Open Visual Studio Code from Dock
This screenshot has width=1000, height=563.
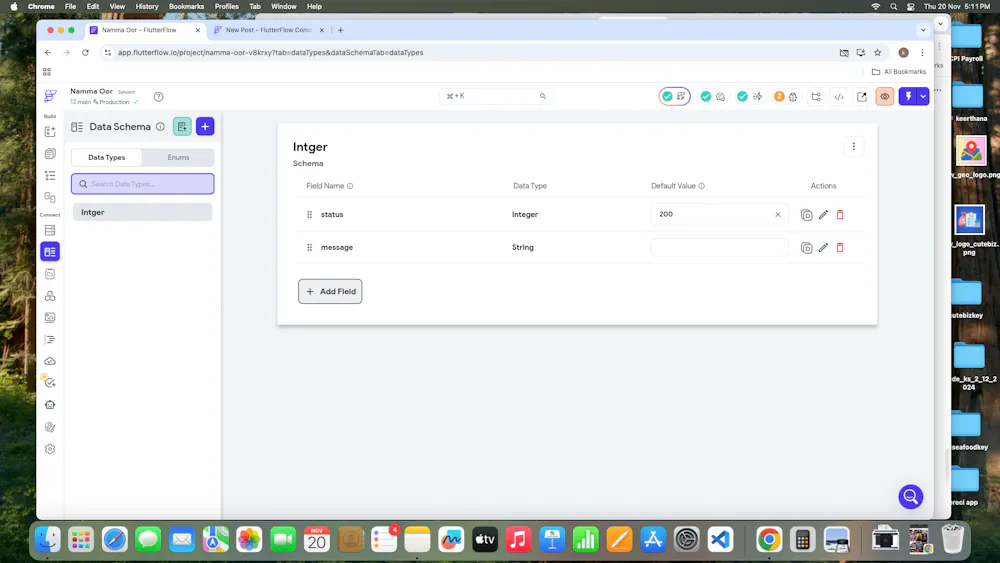click(720, 539)
